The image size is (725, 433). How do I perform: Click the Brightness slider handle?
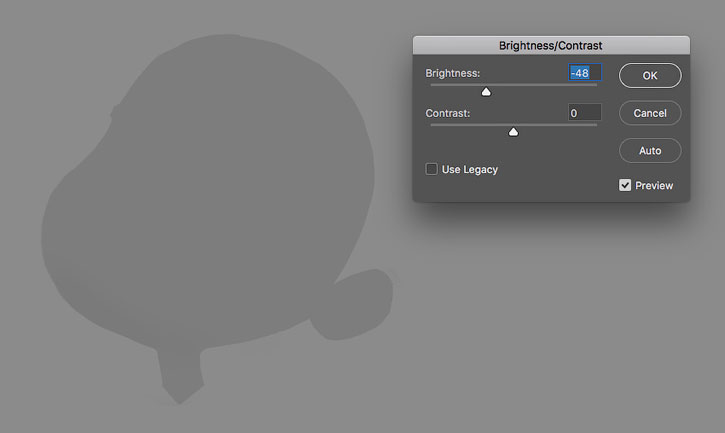click(x=486, y=92)
